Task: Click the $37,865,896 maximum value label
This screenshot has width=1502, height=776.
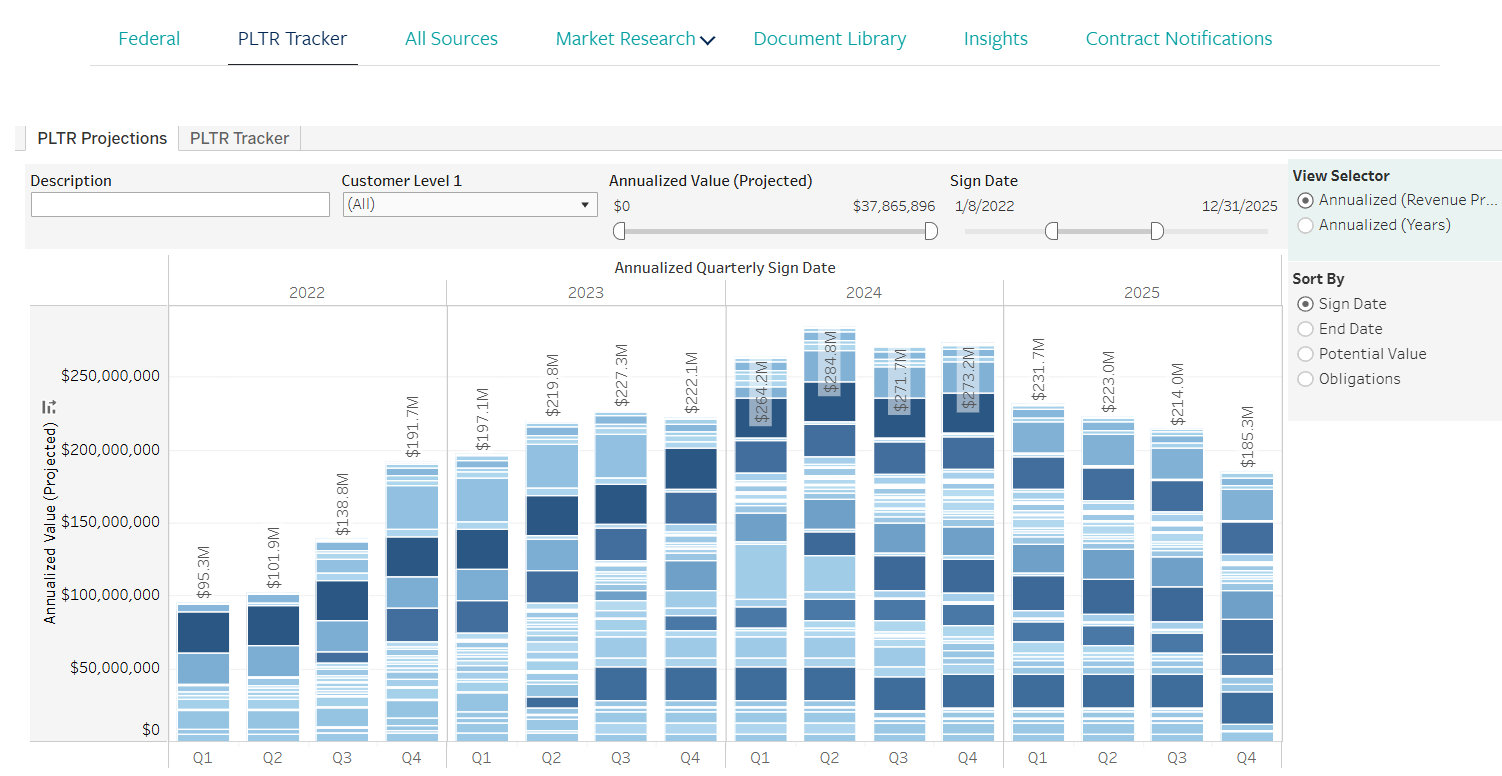Action: point(894,206)
